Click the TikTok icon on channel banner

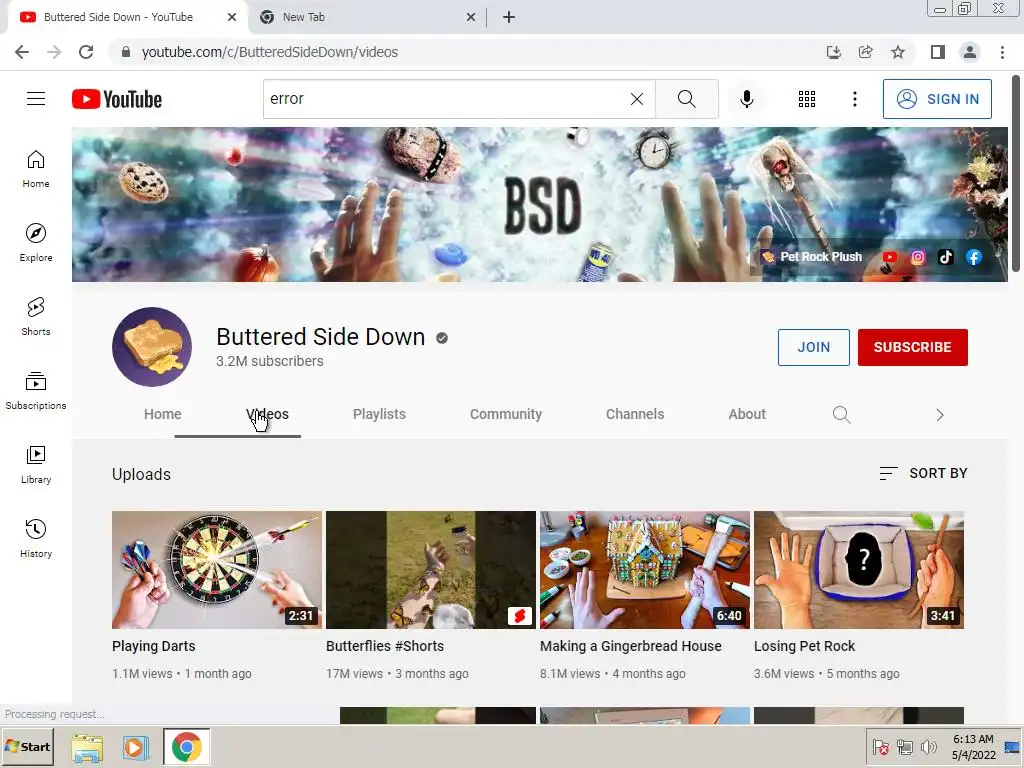pyautogui.click(x=946, y=257)
